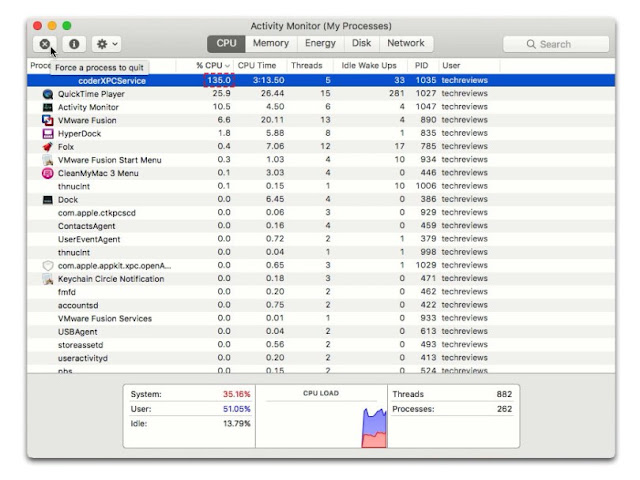This screenshot has height=480, width=640.
Task: Click the HyperDock icon
Action: [x=48, y=133]
